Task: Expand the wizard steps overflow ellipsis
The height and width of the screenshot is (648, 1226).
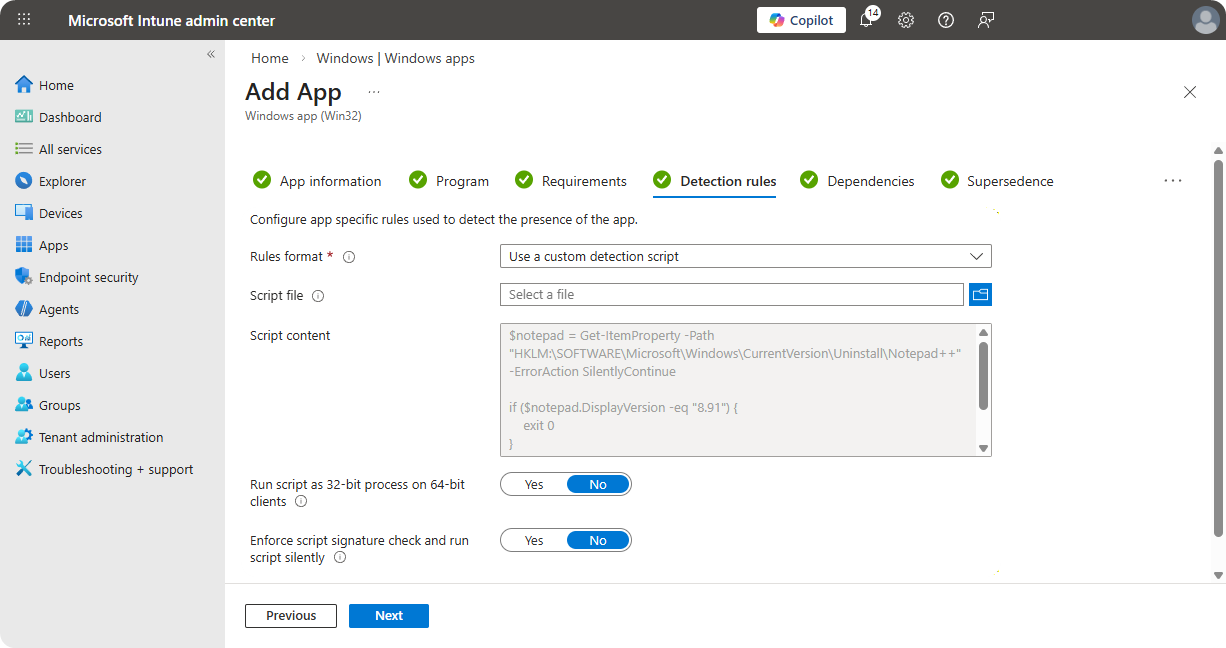Action: pos(1173,181)
